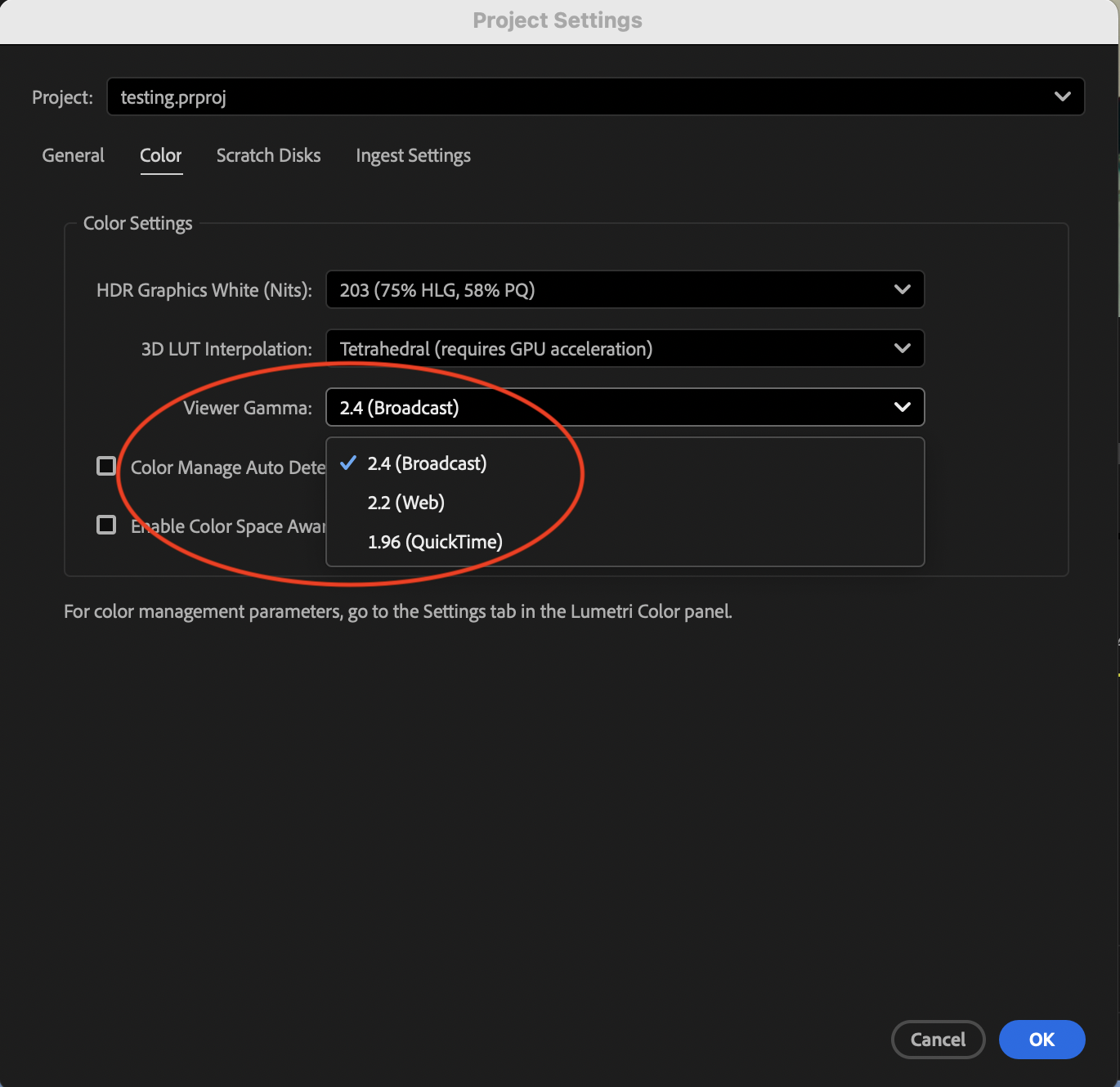Click the 3D LUT Interpolation chevron arrow
Viewport: 1120px width, 1087px height.
point(902,348)
